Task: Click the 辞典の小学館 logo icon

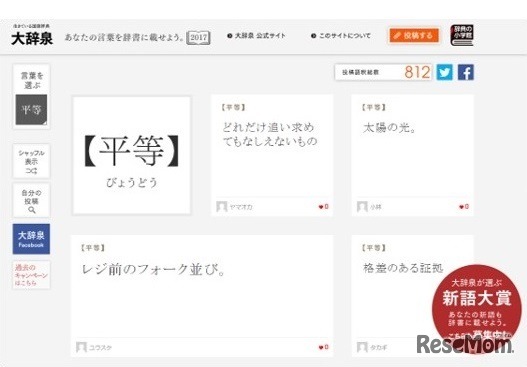Action: pos(462,35)
